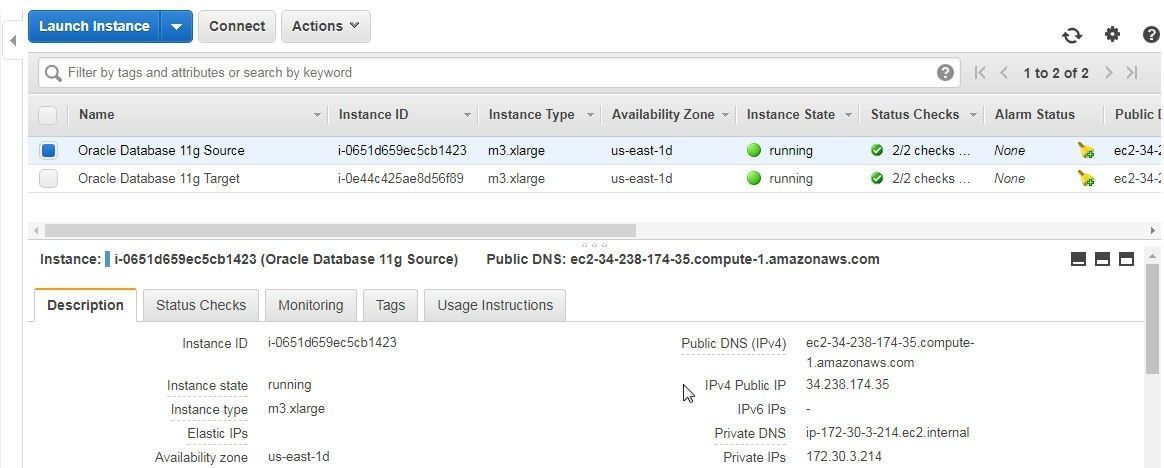Open the settings gear icon
Viewport: 1164px width, 468px height.
point(1111,34)
